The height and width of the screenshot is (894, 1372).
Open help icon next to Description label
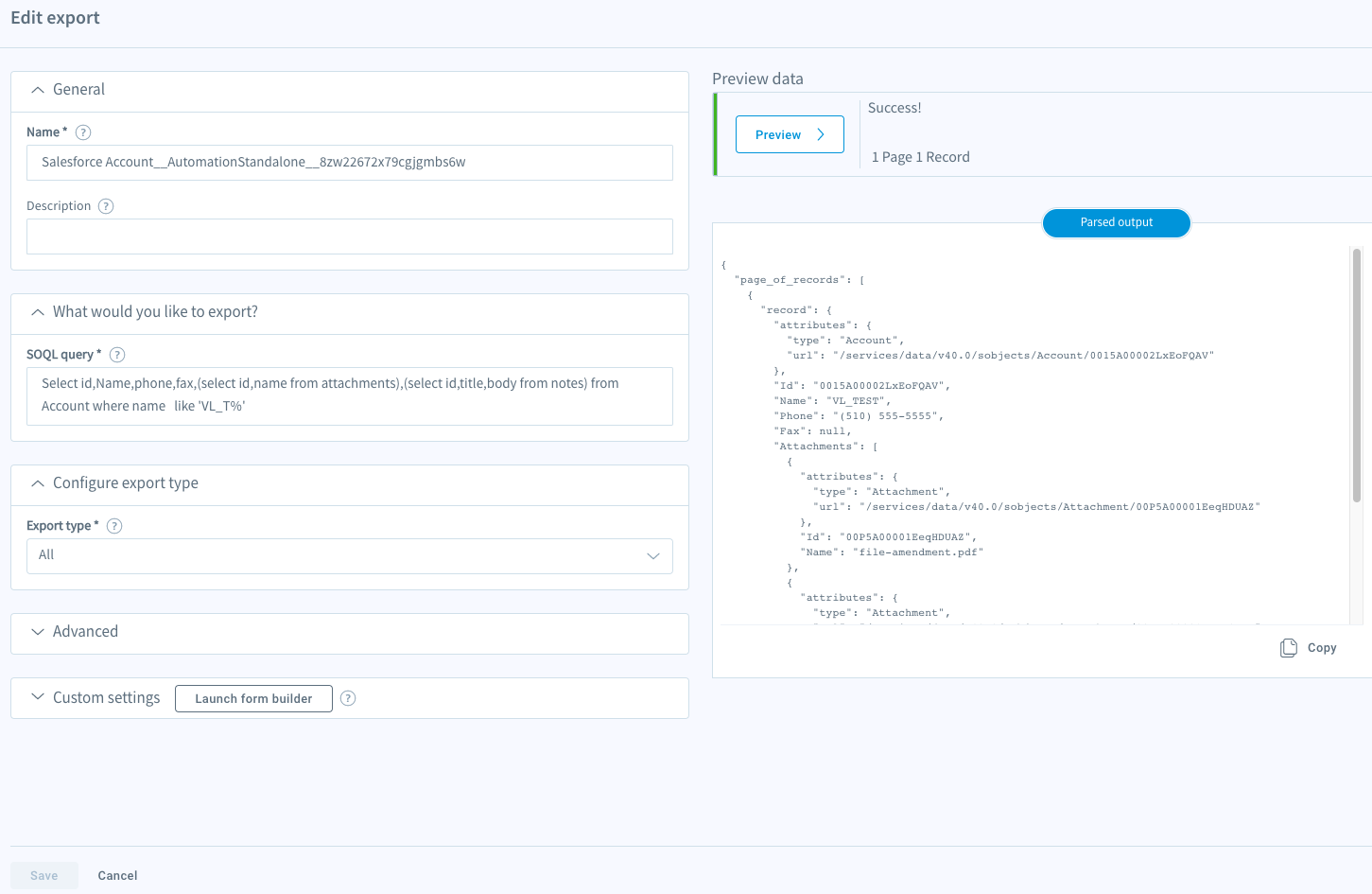(106, 206)
